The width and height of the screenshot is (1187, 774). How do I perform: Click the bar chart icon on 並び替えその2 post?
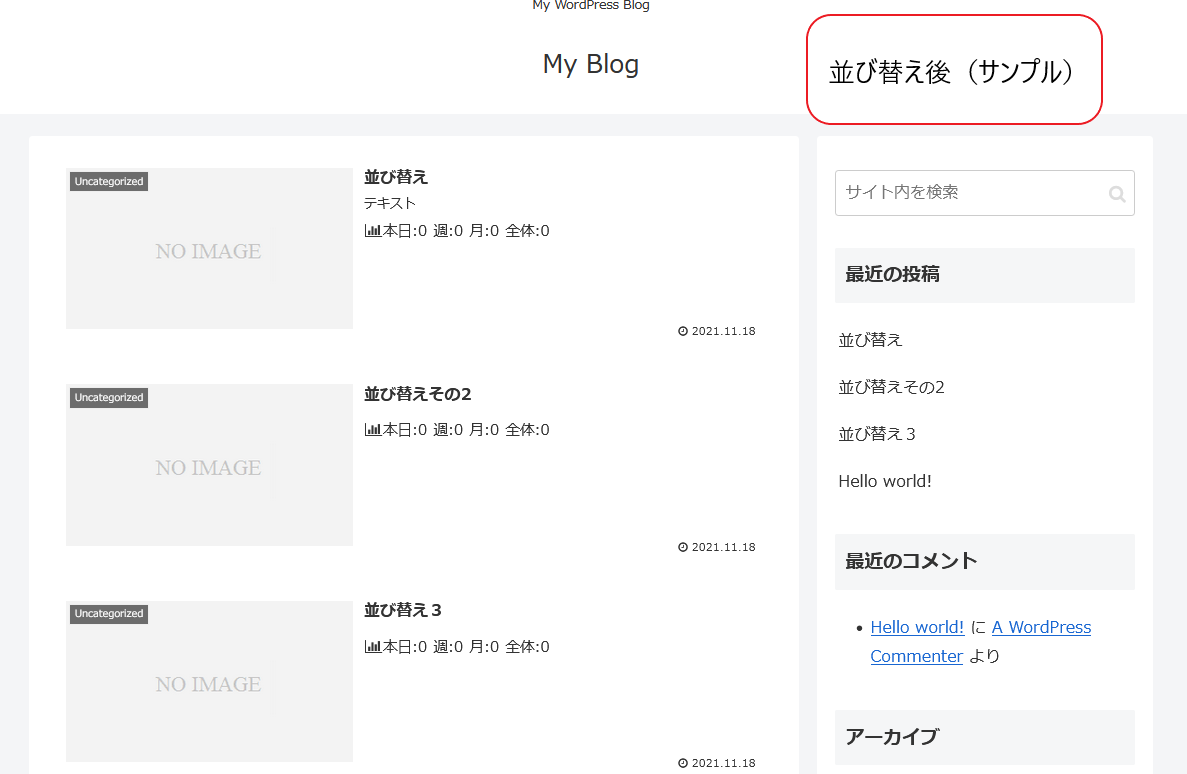tap(373, 430)
